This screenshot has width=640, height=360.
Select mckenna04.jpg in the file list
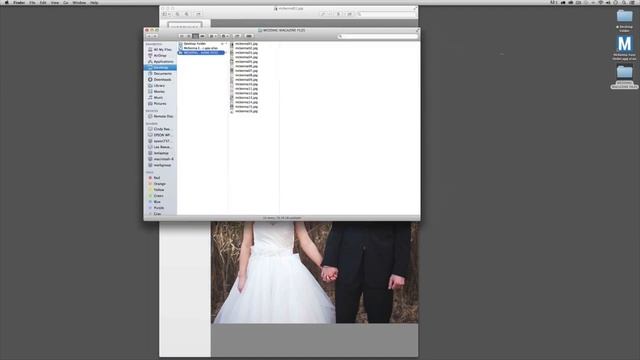click(246, 57)
